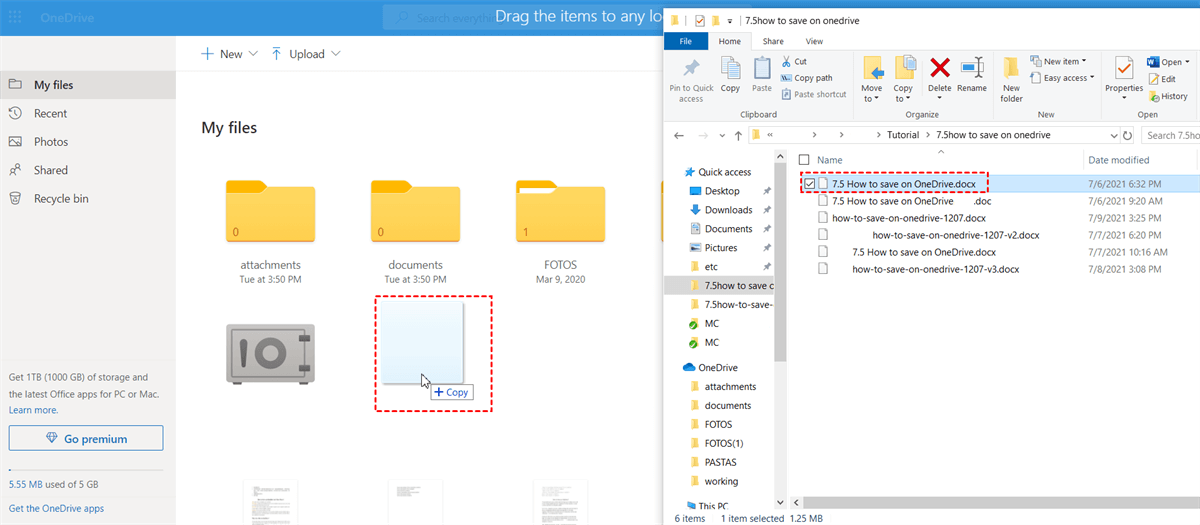The width and height of the screenshot is (1200, 525).
Task: Switch to the View ribbon tab
Action: (x=814, y=41)
